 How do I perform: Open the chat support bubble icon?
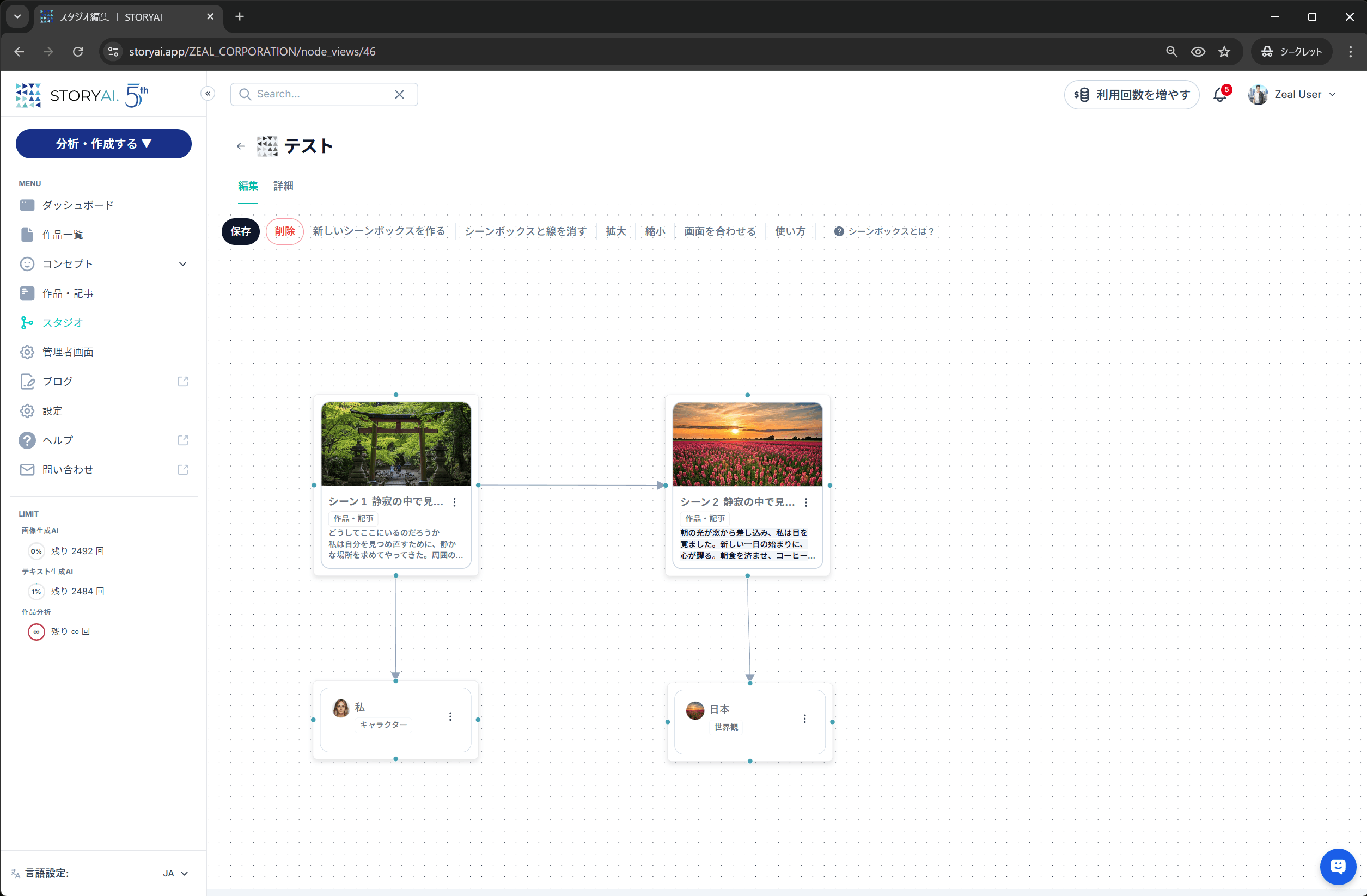coord(1338,866)
